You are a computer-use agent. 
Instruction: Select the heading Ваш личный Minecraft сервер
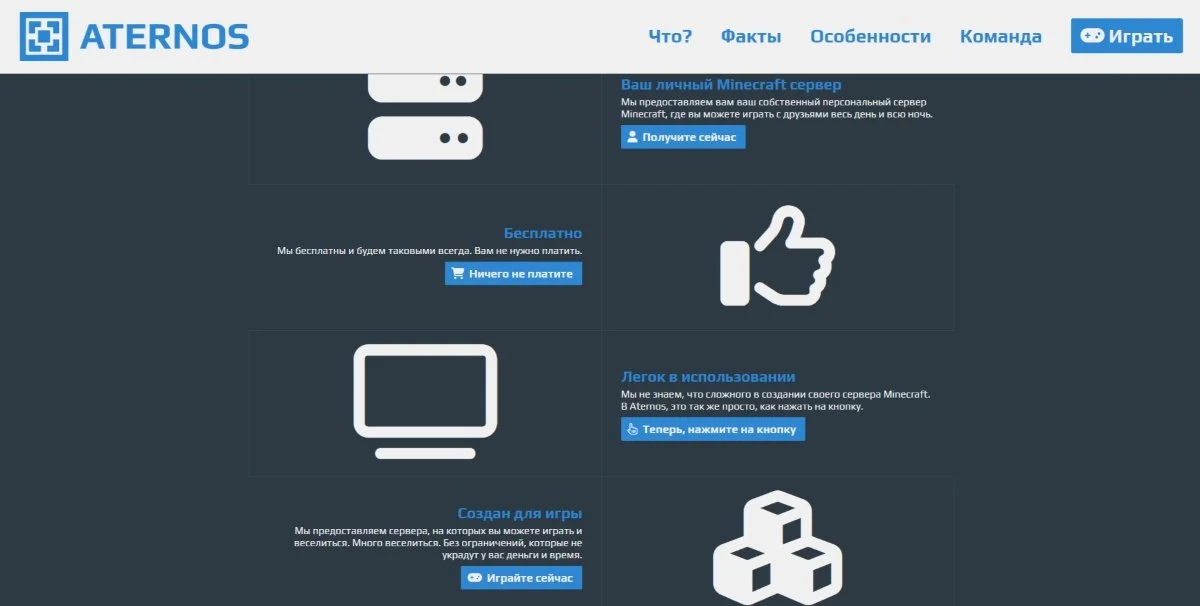[x=731, y=85]
